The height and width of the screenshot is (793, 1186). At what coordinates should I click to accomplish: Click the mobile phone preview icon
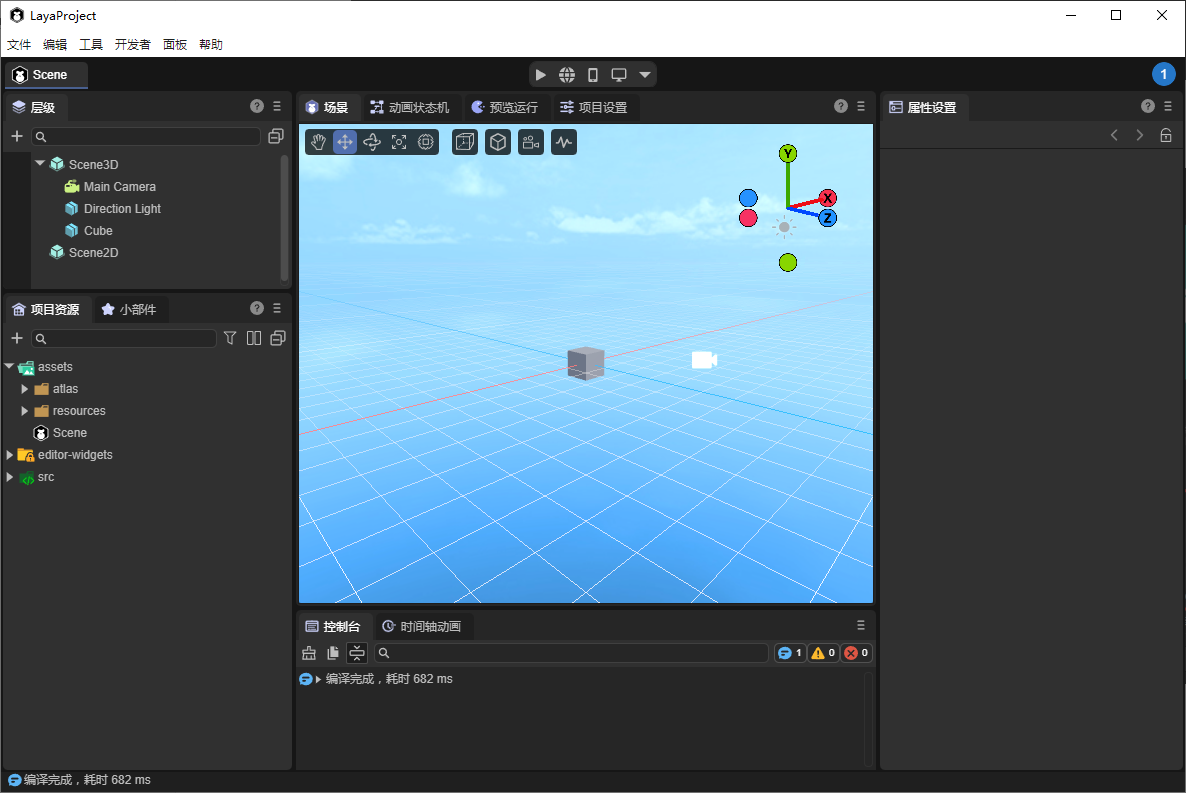click(593, 75)
